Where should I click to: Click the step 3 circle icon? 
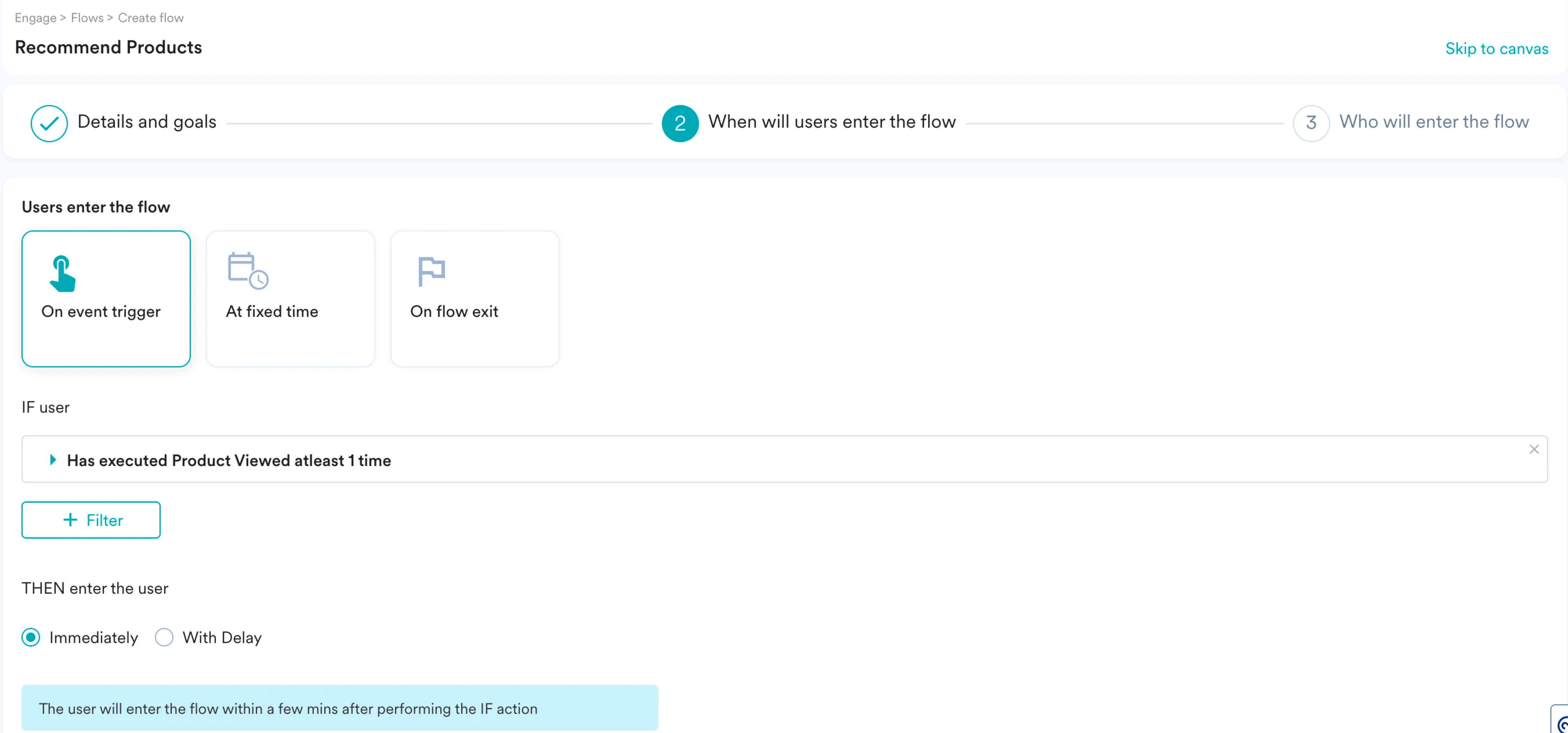coord(1311,124)
